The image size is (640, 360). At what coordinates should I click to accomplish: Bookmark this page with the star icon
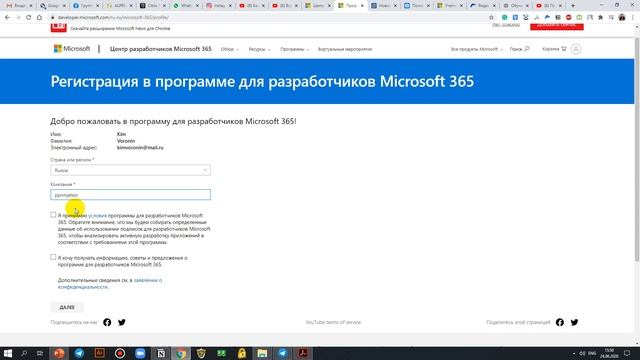(491, 18)
